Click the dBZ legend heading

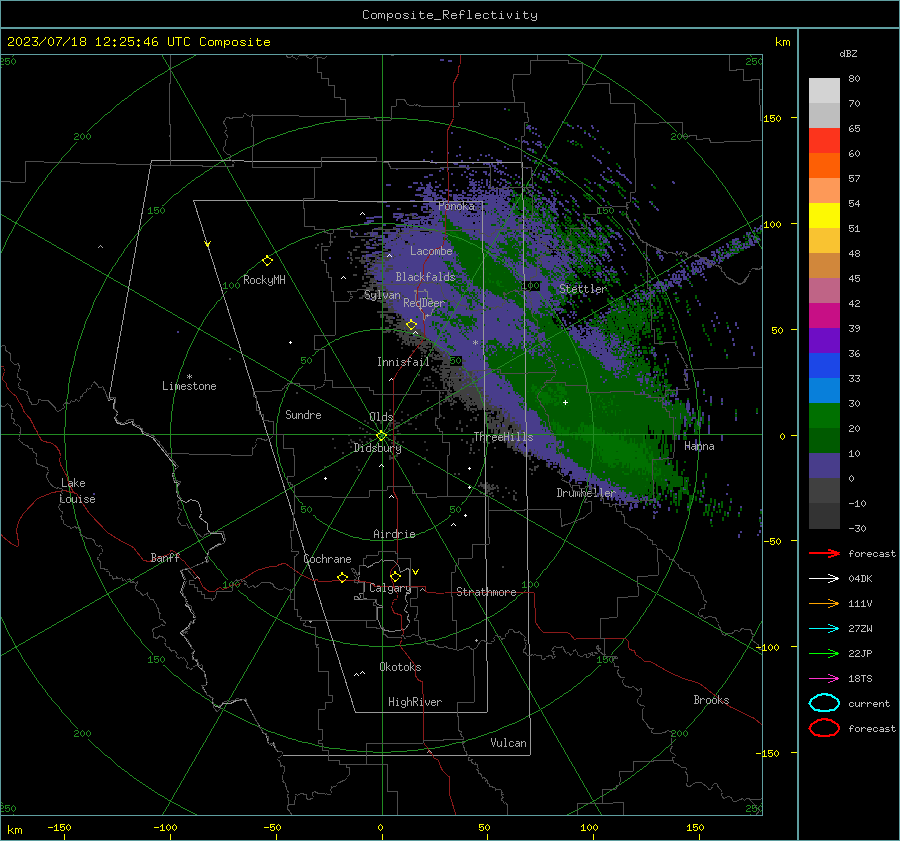click(848, 53)
